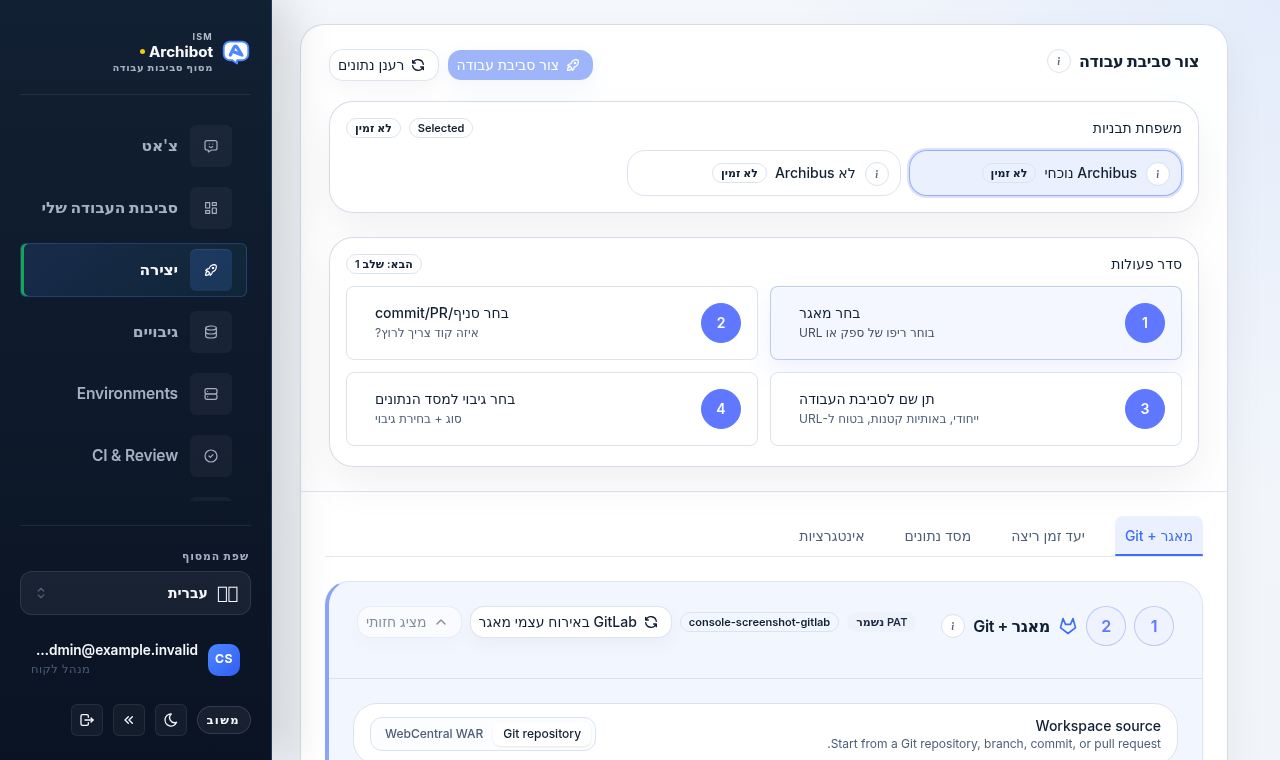The height and width of the screenshot is (760, 1280).
Task: Select step 3 תן שם לסביבת העבודה card
Action: 976,409
